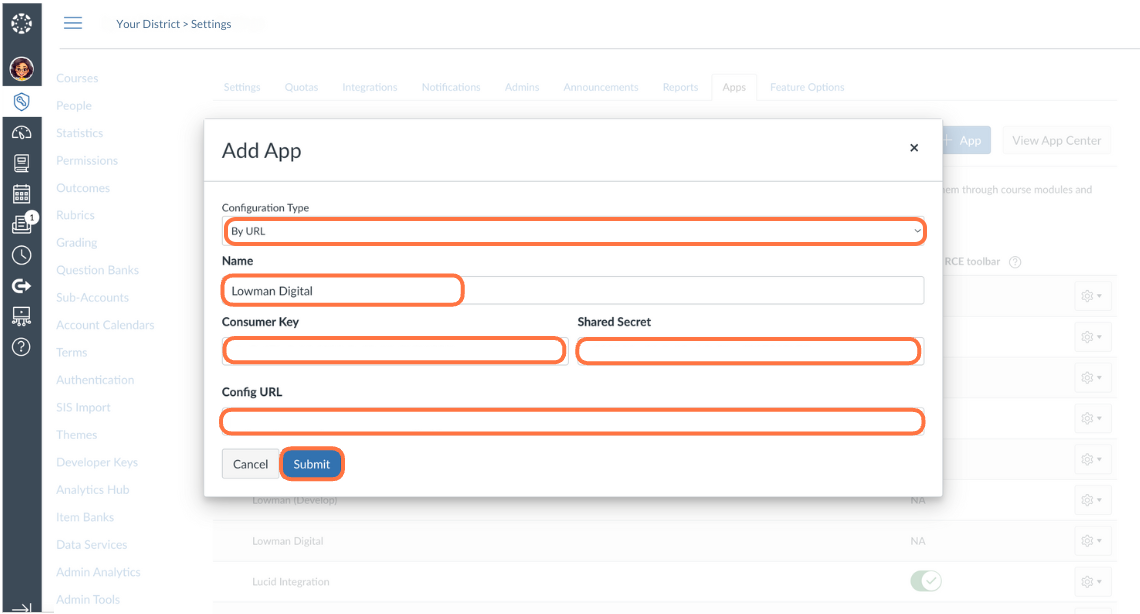Switch to the Integrations tab

click(x=370, y=87)
